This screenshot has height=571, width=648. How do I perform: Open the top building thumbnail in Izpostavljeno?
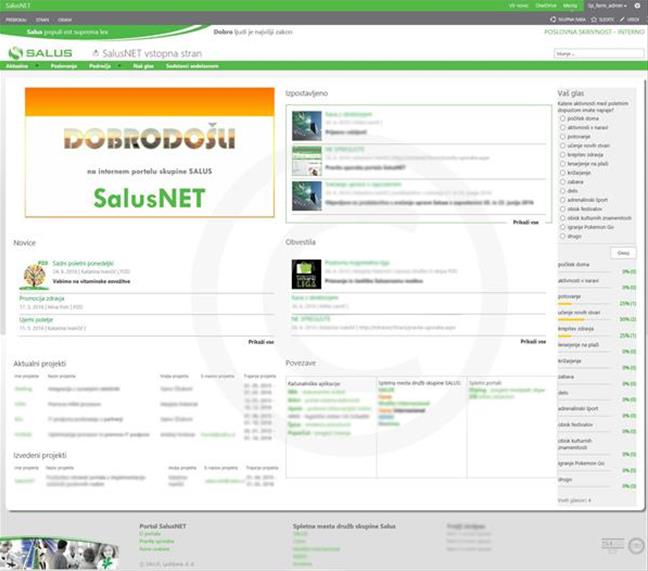coord(307,126)
